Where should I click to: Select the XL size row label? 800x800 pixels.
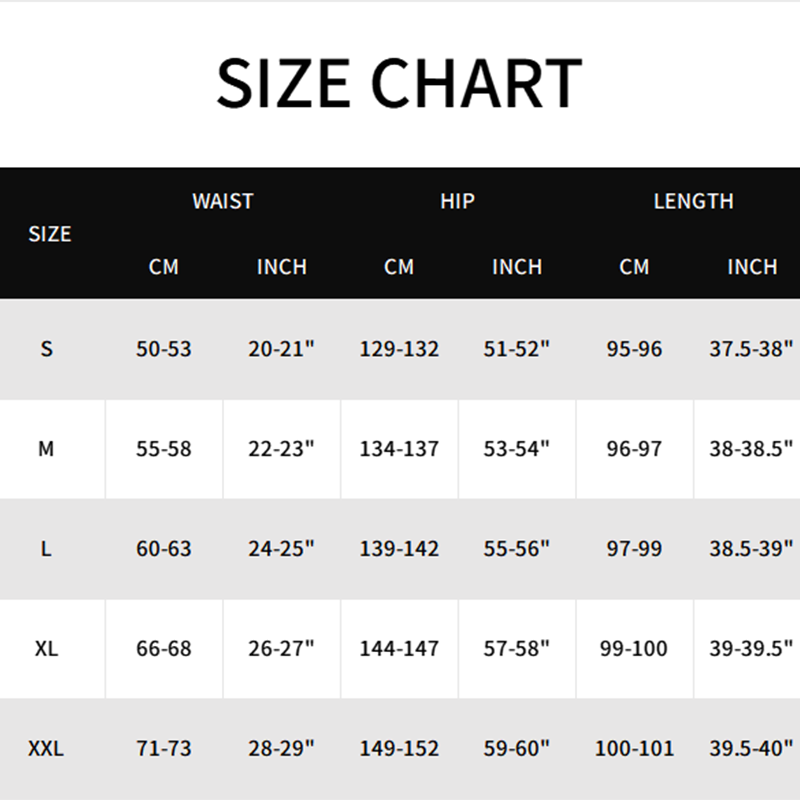point(46,648)
